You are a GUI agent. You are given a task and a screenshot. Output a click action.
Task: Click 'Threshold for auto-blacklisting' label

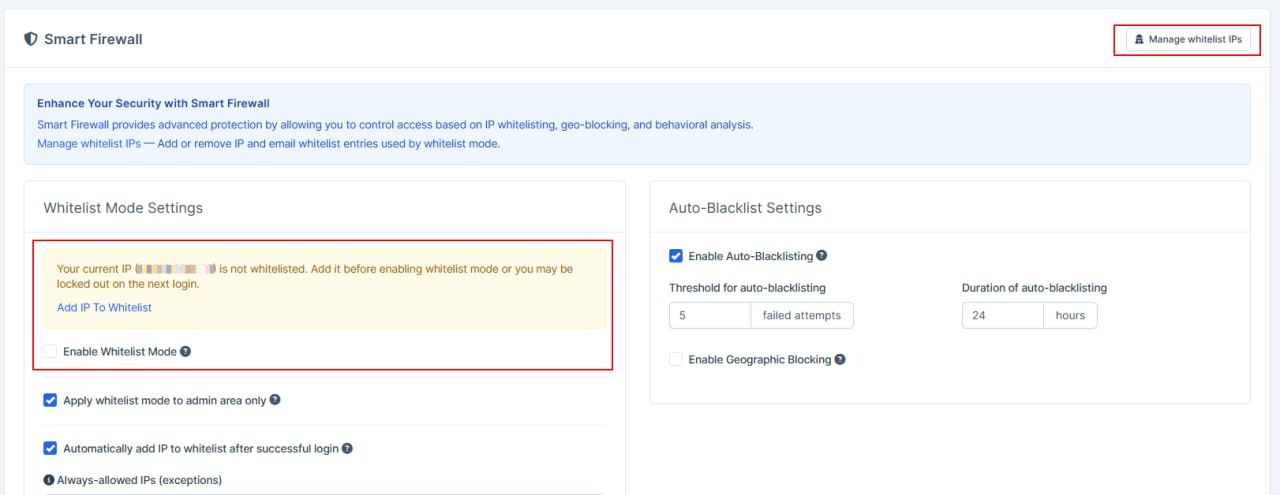point(747,288)
